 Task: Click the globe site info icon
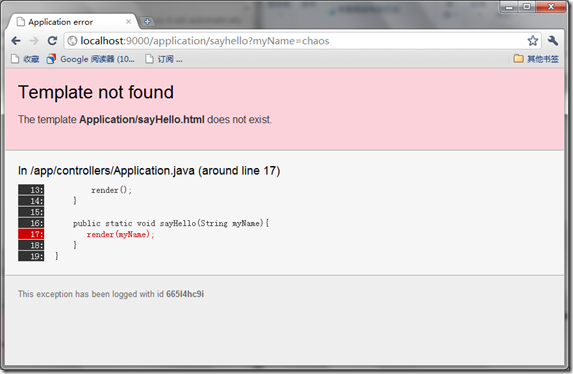[x=72, y=41]
